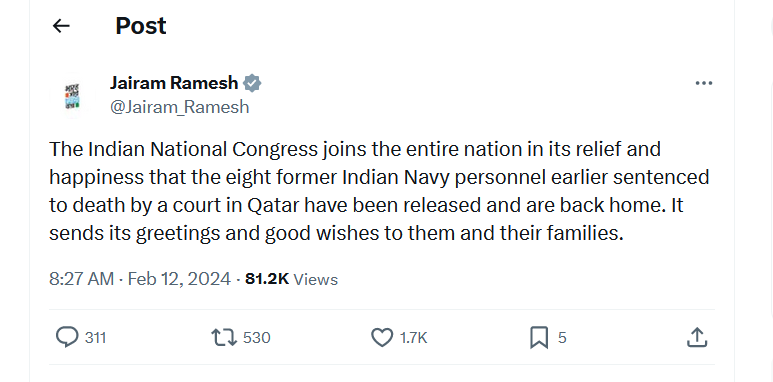The width and height of the screenshot is (773, 382).
Task: Open Jairam Ramesh display name link
Action: coord(174,83)
